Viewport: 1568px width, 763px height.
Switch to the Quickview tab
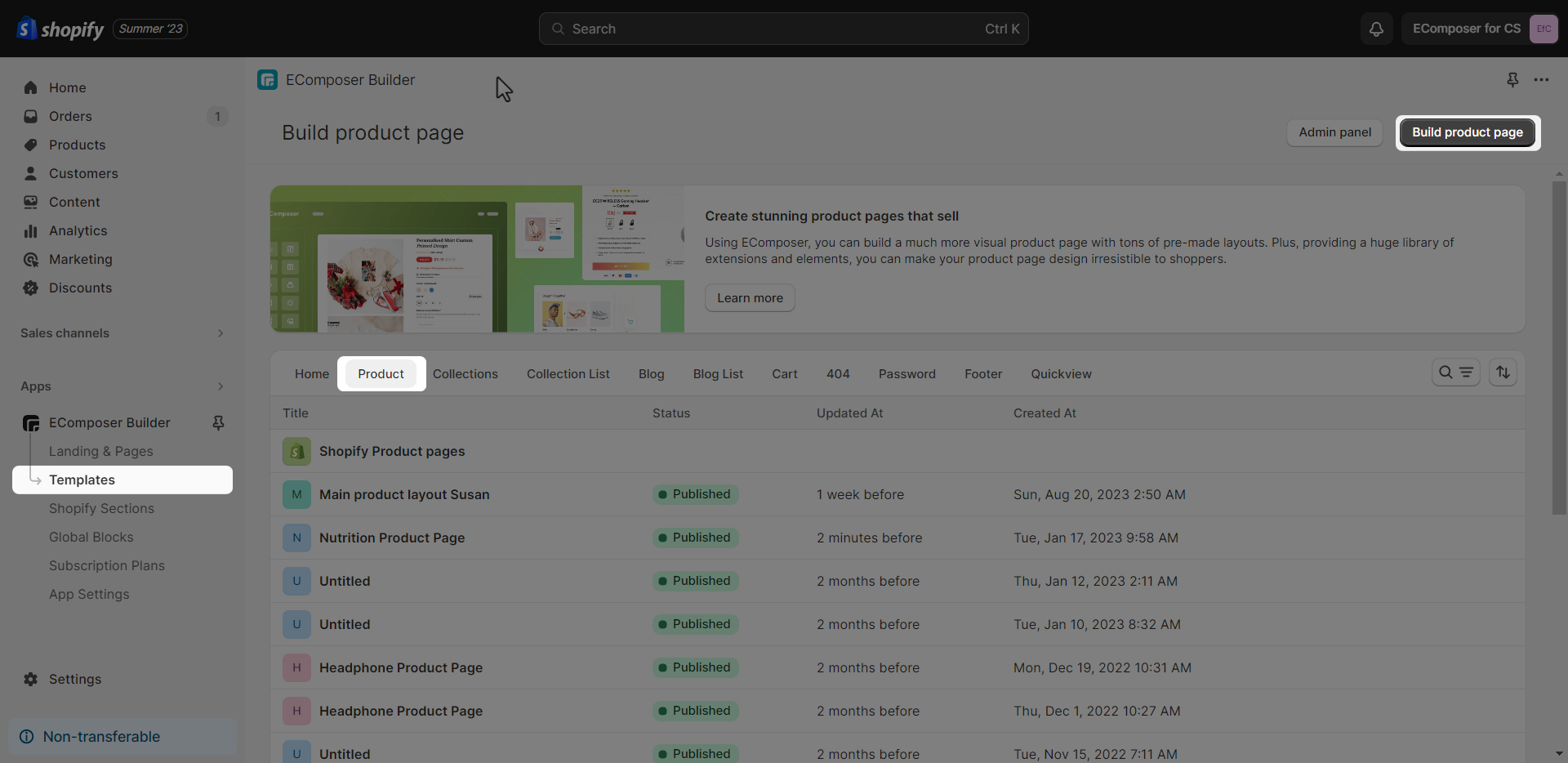pos(1061,373)
